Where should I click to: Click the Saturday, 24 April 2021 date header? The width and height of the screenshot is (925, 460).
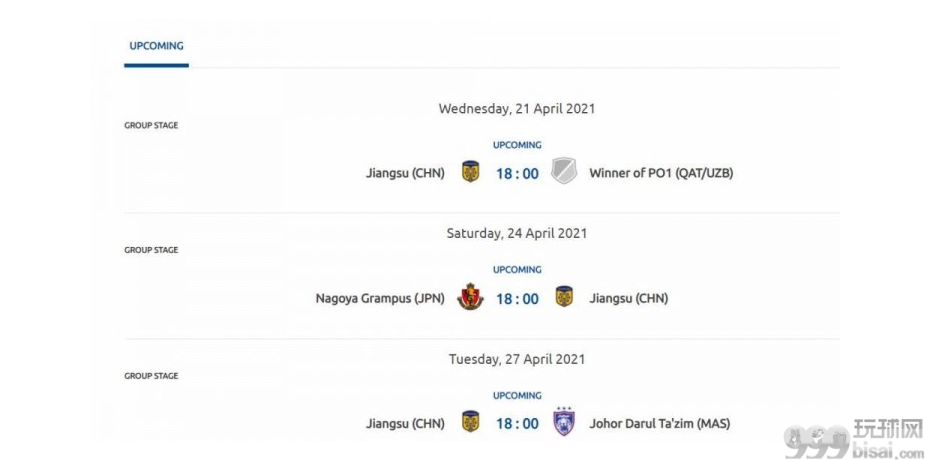point(517,233)
